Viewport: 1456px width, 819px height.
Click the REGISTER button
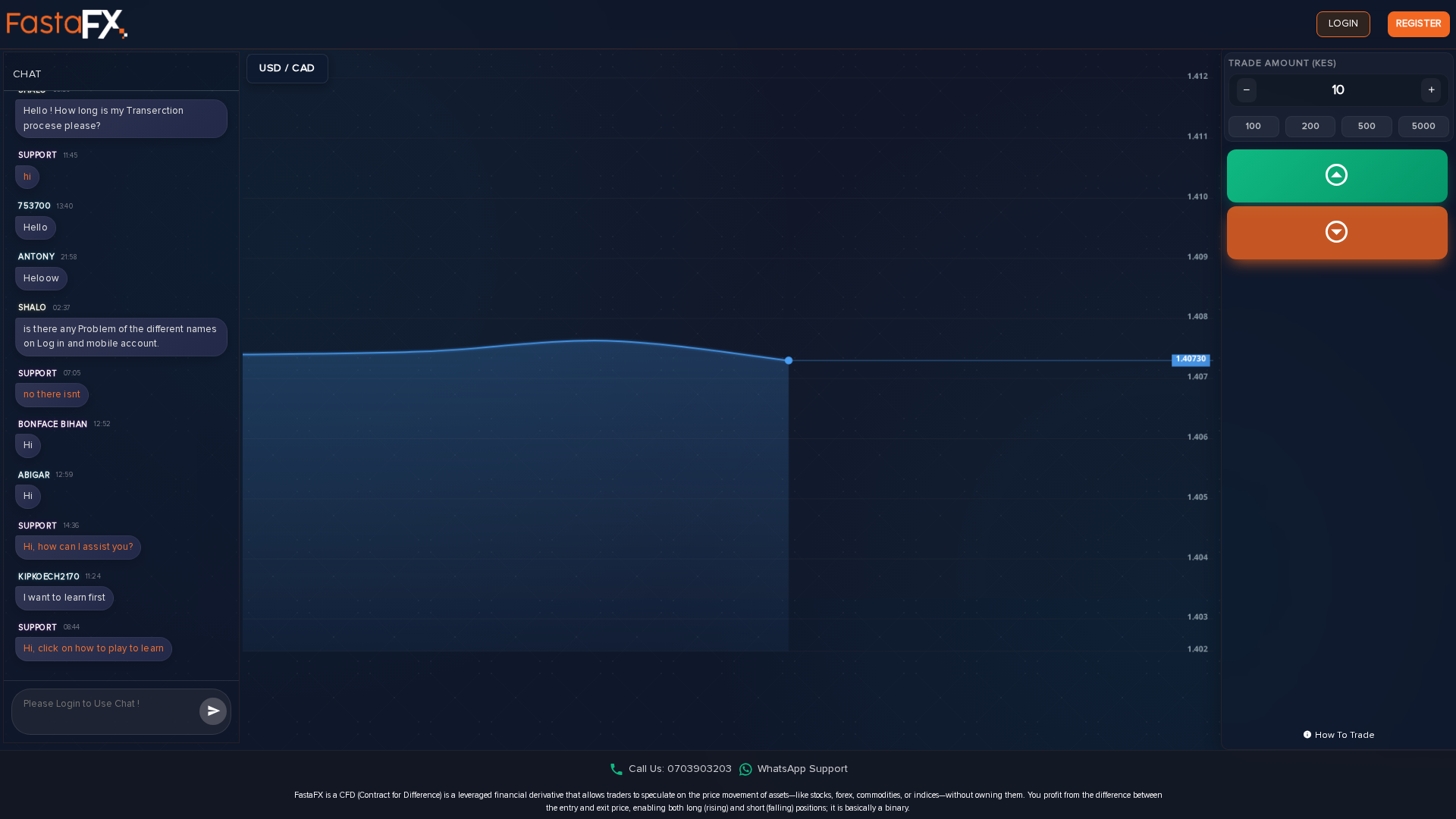(x=1418, y=24)
